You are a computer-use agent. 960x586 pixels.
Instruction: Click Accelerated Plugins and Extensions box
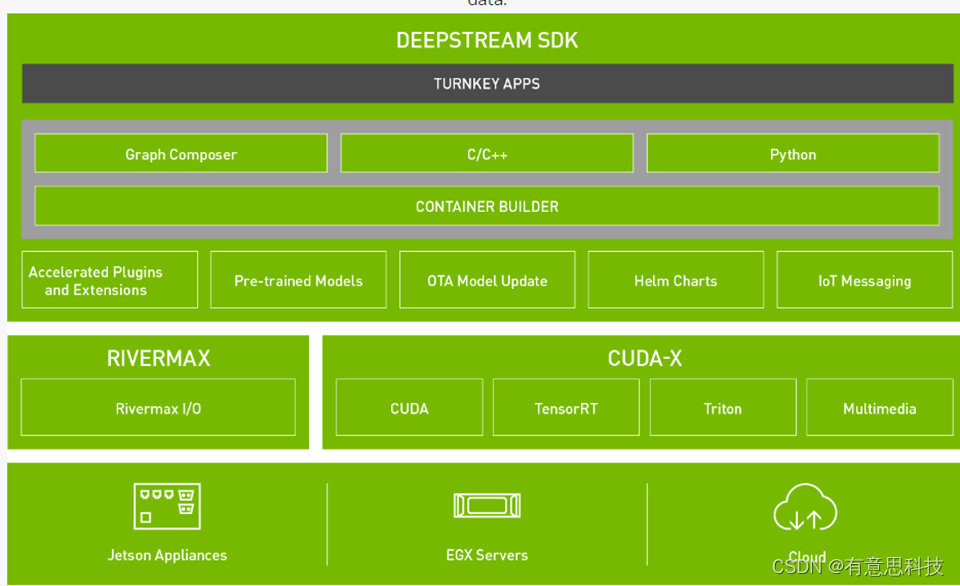click(110, 280)
